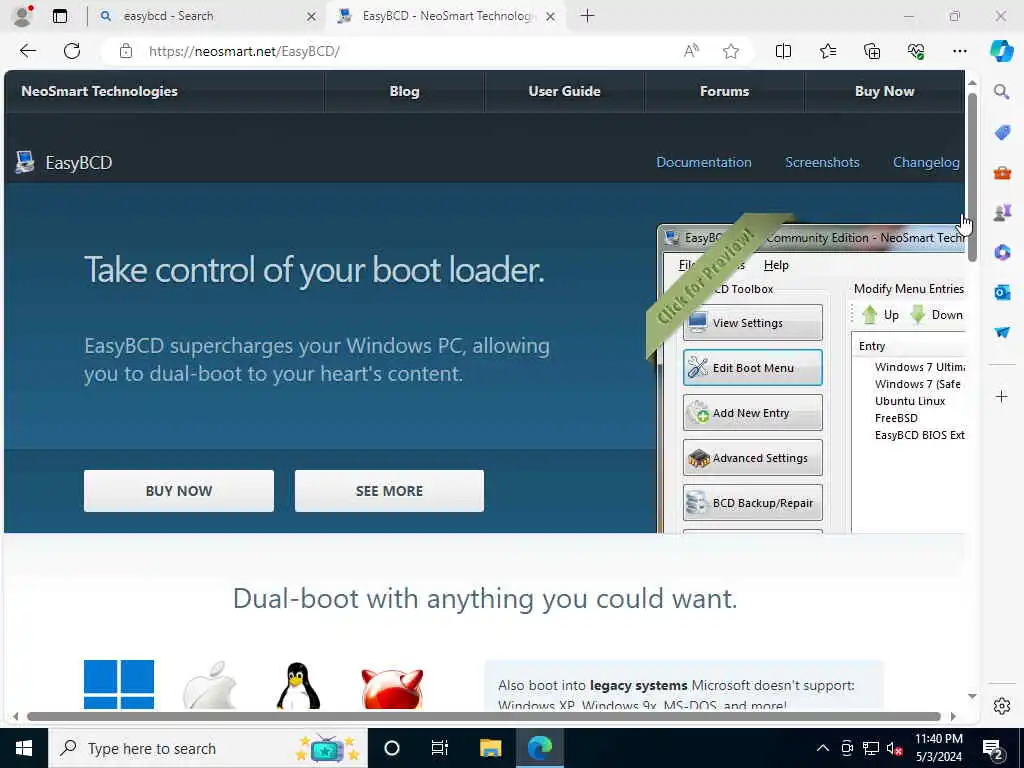
Task: Click muted volume icon in tray
Action: [x=894, y=748]
